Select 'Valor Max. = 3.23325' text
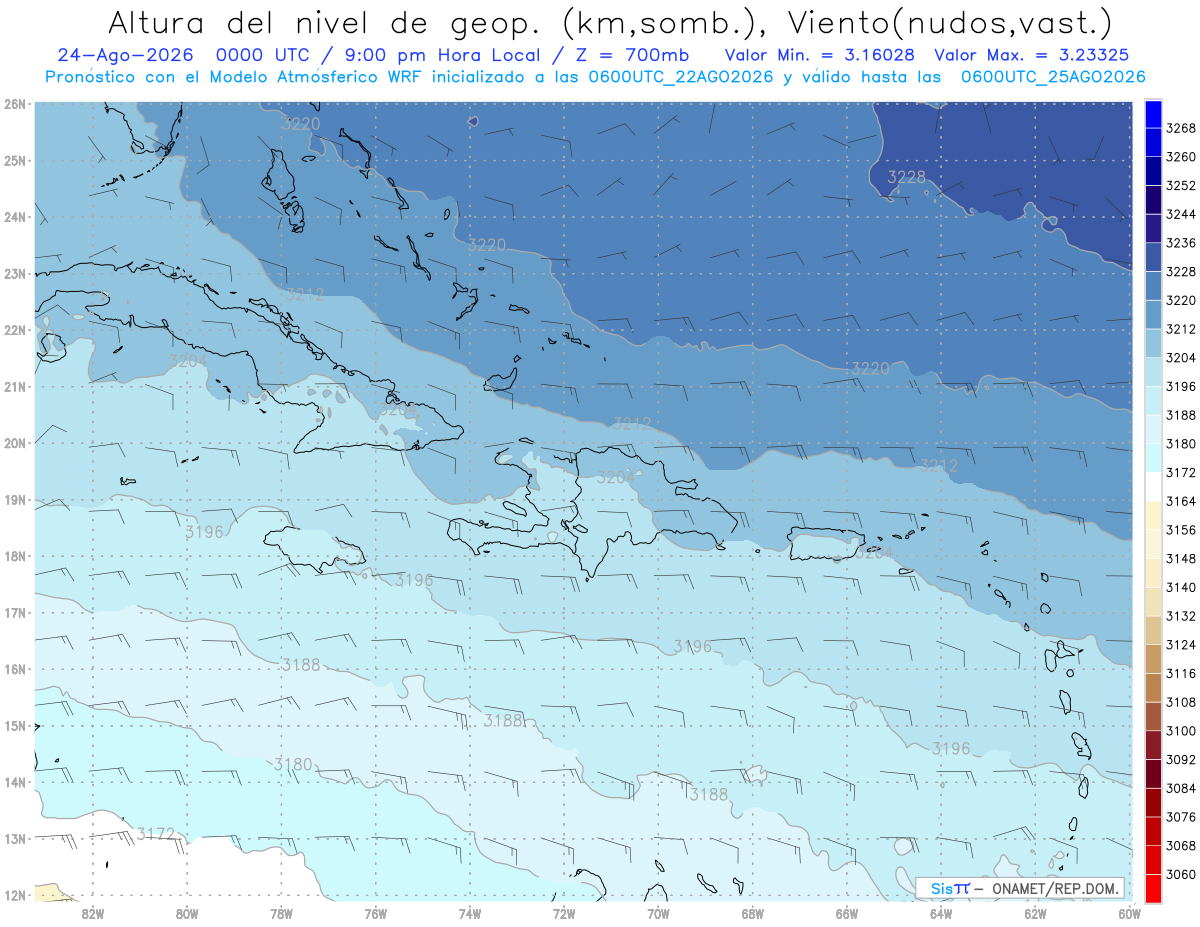 click(1031, 56)
